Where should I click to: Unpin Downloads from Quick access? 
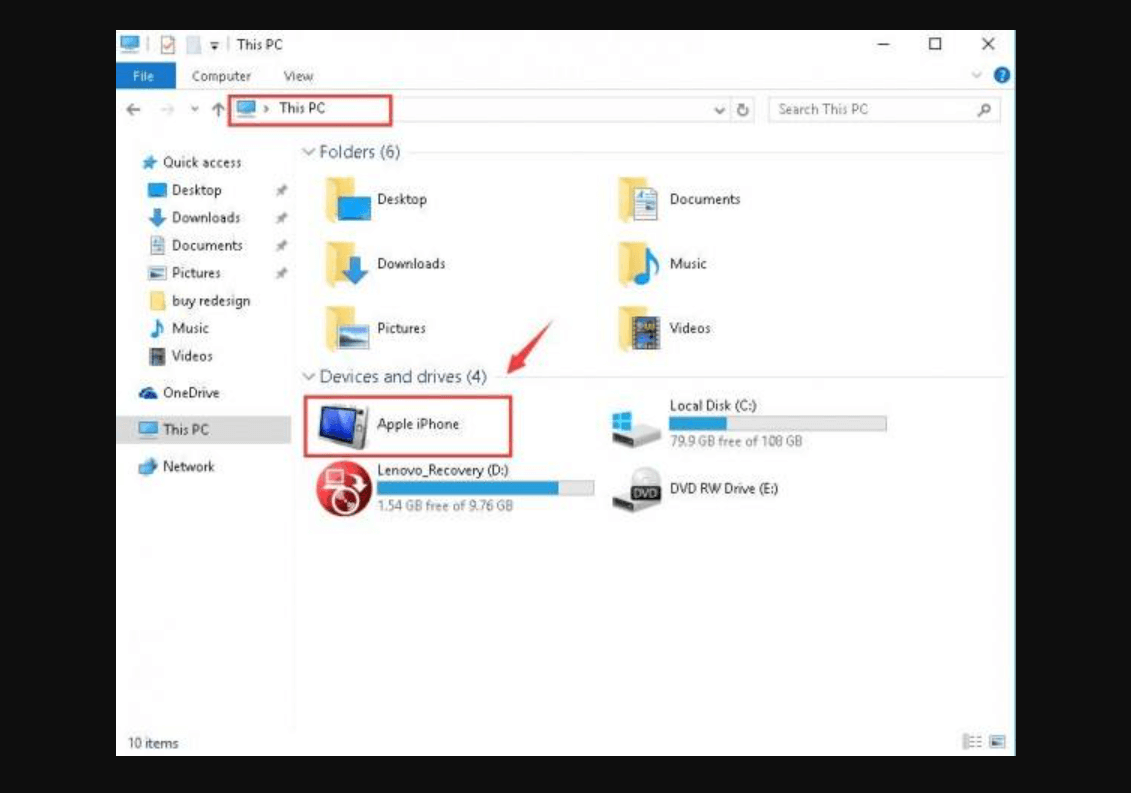click(x=281, y=218)
